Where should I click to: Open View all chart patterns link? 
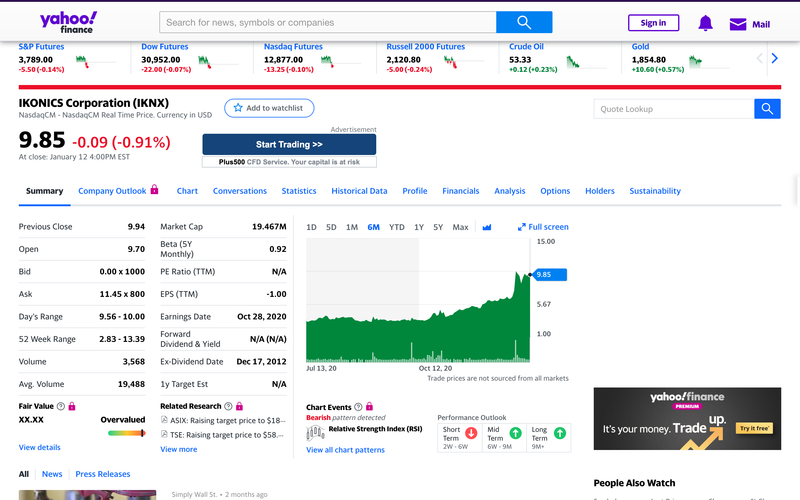click(345, 449)
